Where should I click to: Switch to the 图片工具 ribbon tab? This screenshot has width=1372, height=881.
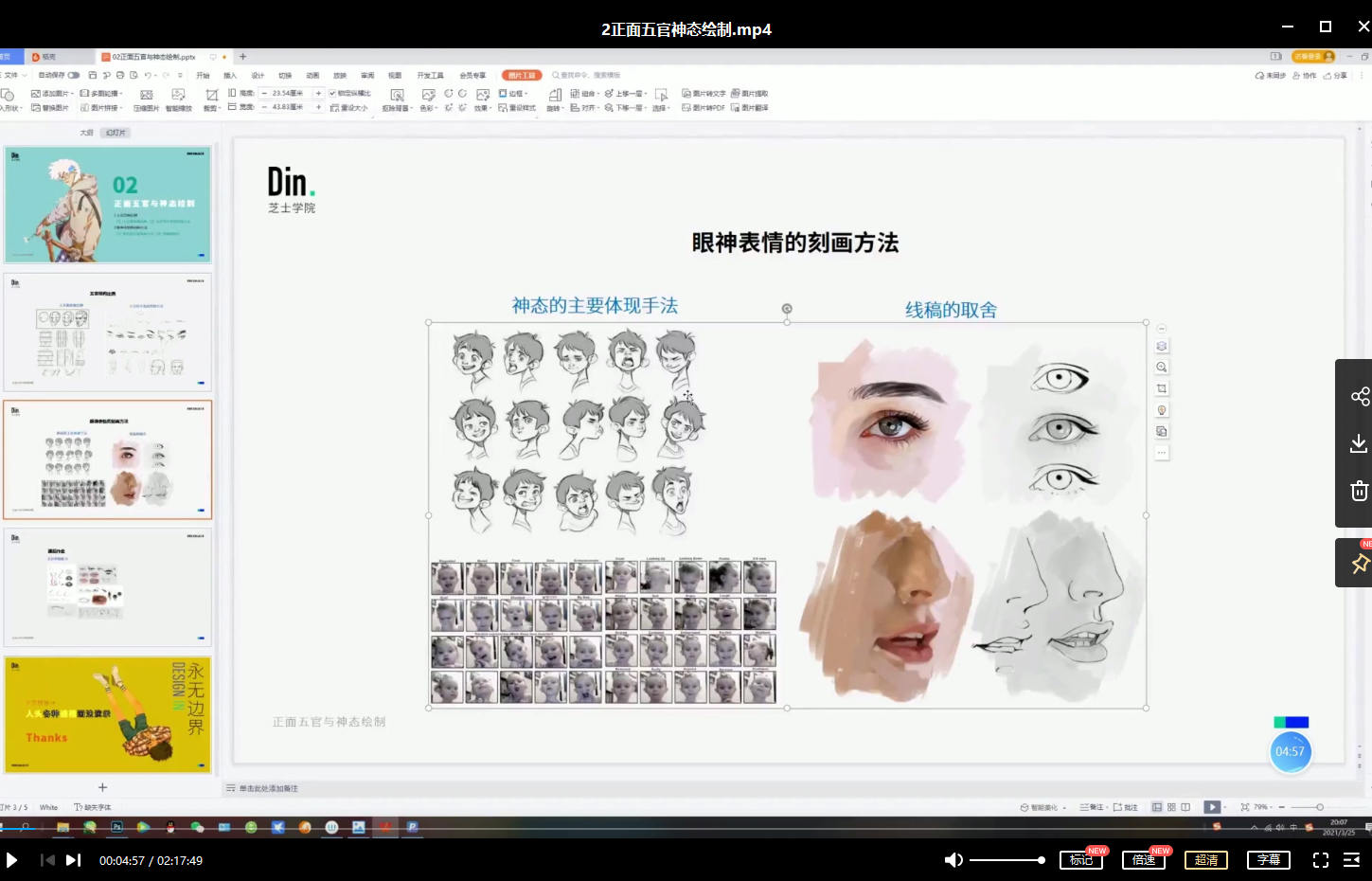click(521, 75)
